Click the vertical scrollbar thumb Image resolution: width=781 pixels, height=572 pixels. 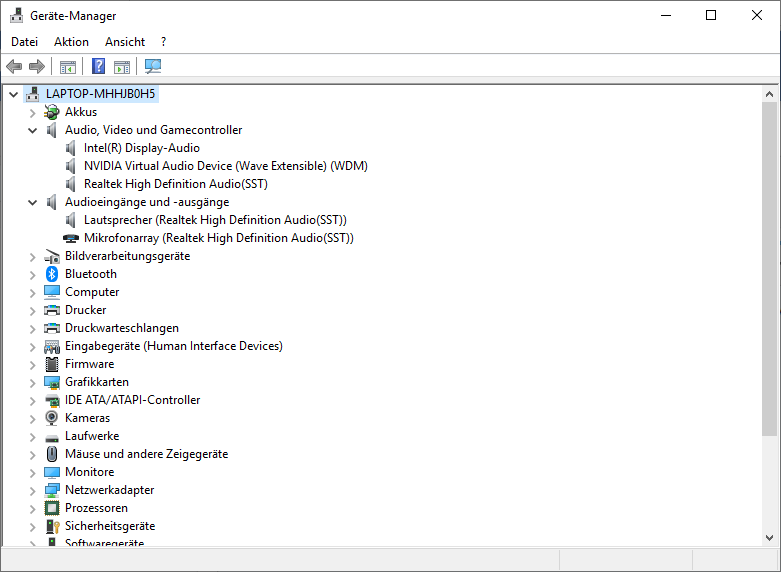769,270
